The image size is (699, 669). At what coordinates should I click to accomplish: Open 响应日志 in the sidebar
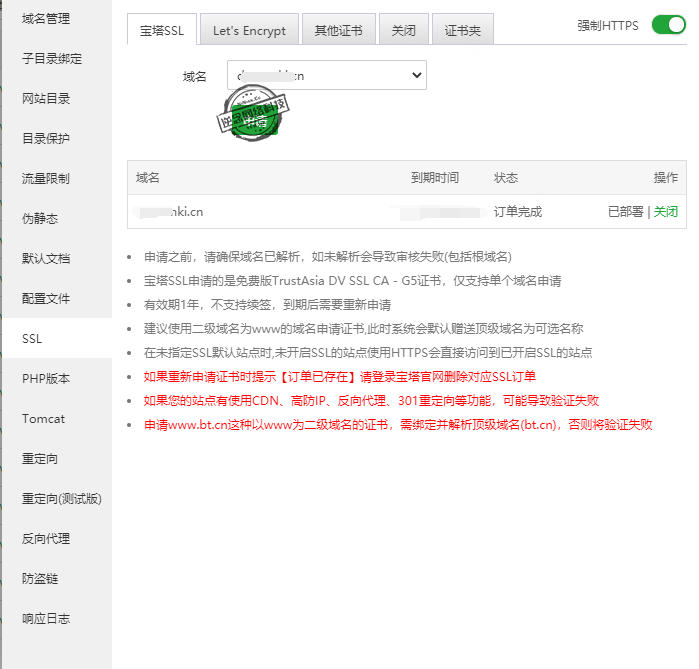[x=46, y=619]
